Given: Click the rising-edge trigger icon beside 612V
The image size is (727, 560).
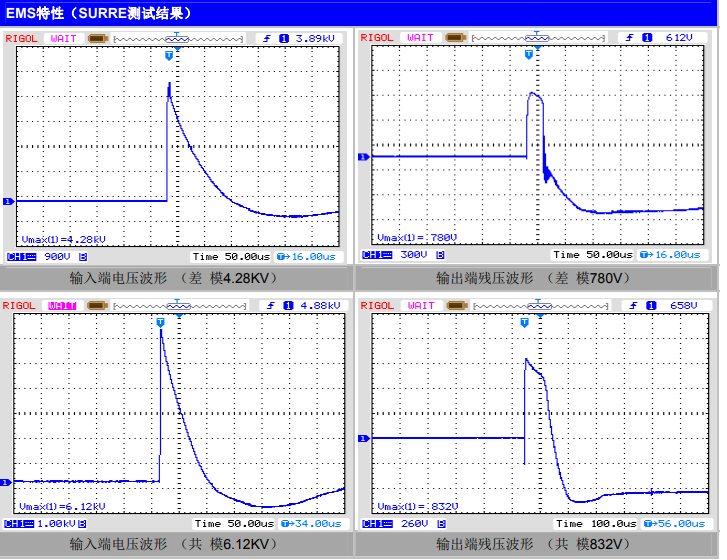Looking at the screenshot, I should (630, 38).
